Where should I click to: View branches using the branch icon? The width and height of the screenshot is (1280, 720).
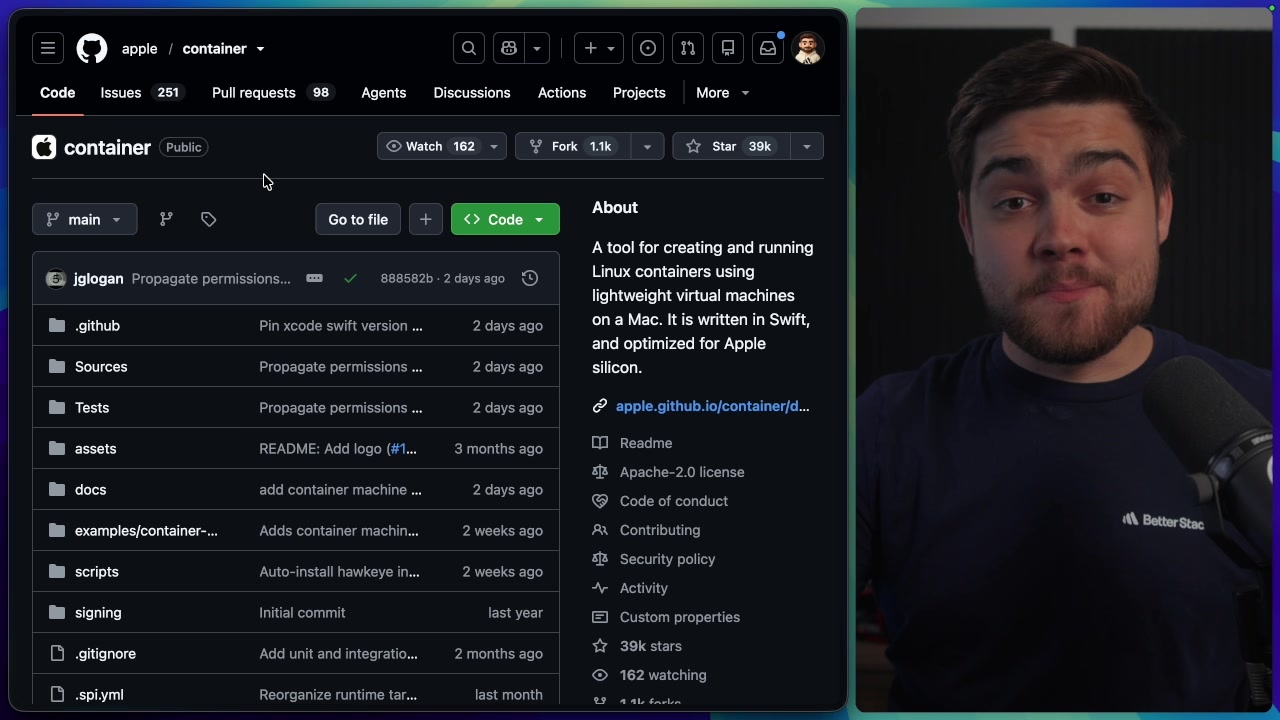click(x=166, y=219)
